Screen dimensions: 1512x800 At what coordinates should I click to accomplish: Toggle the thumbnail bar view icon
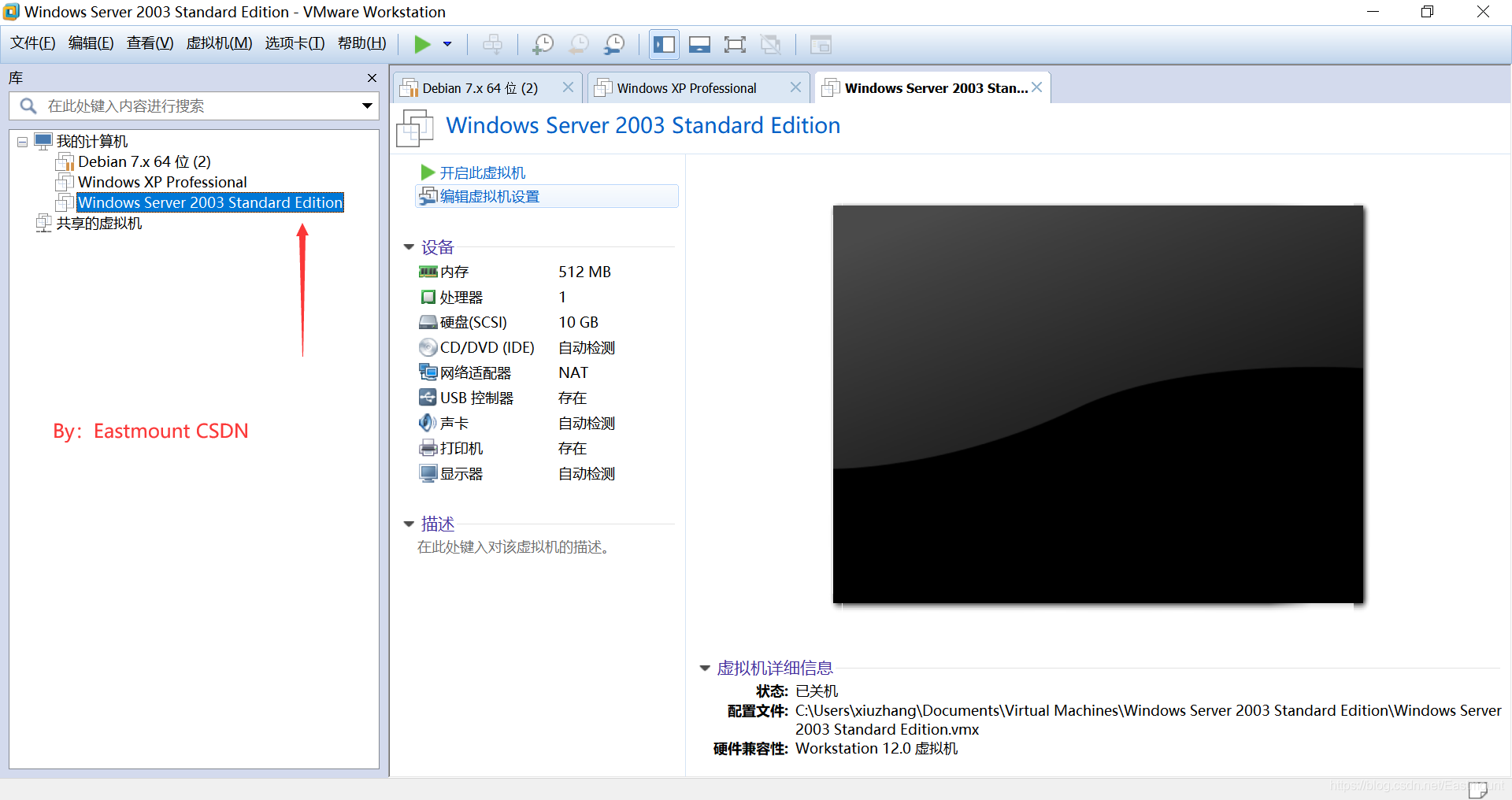(x=699, y=44)
